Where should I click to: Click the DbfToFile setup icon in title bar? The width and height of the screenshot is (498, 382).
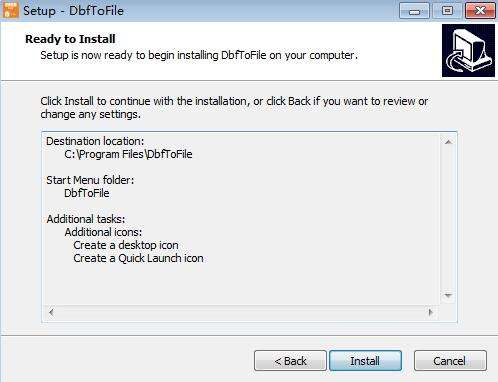pos(10,10)
